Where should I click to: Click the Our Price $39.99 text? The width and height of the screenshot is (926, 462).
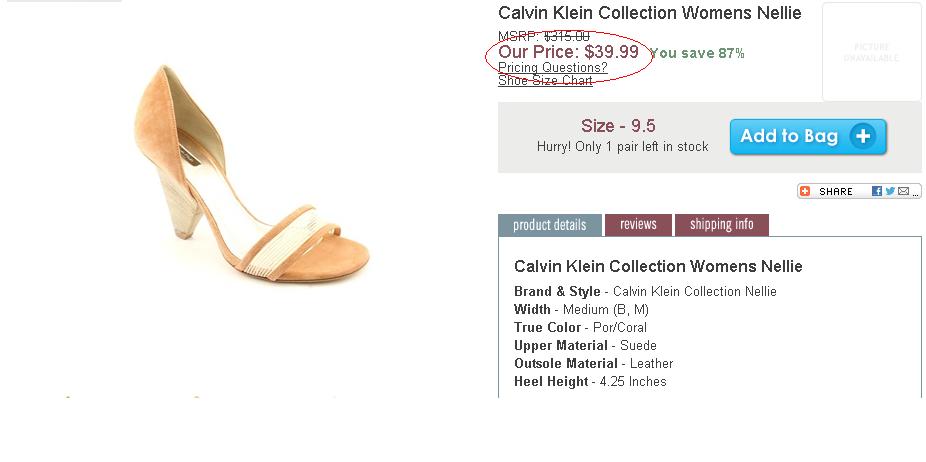569,51
